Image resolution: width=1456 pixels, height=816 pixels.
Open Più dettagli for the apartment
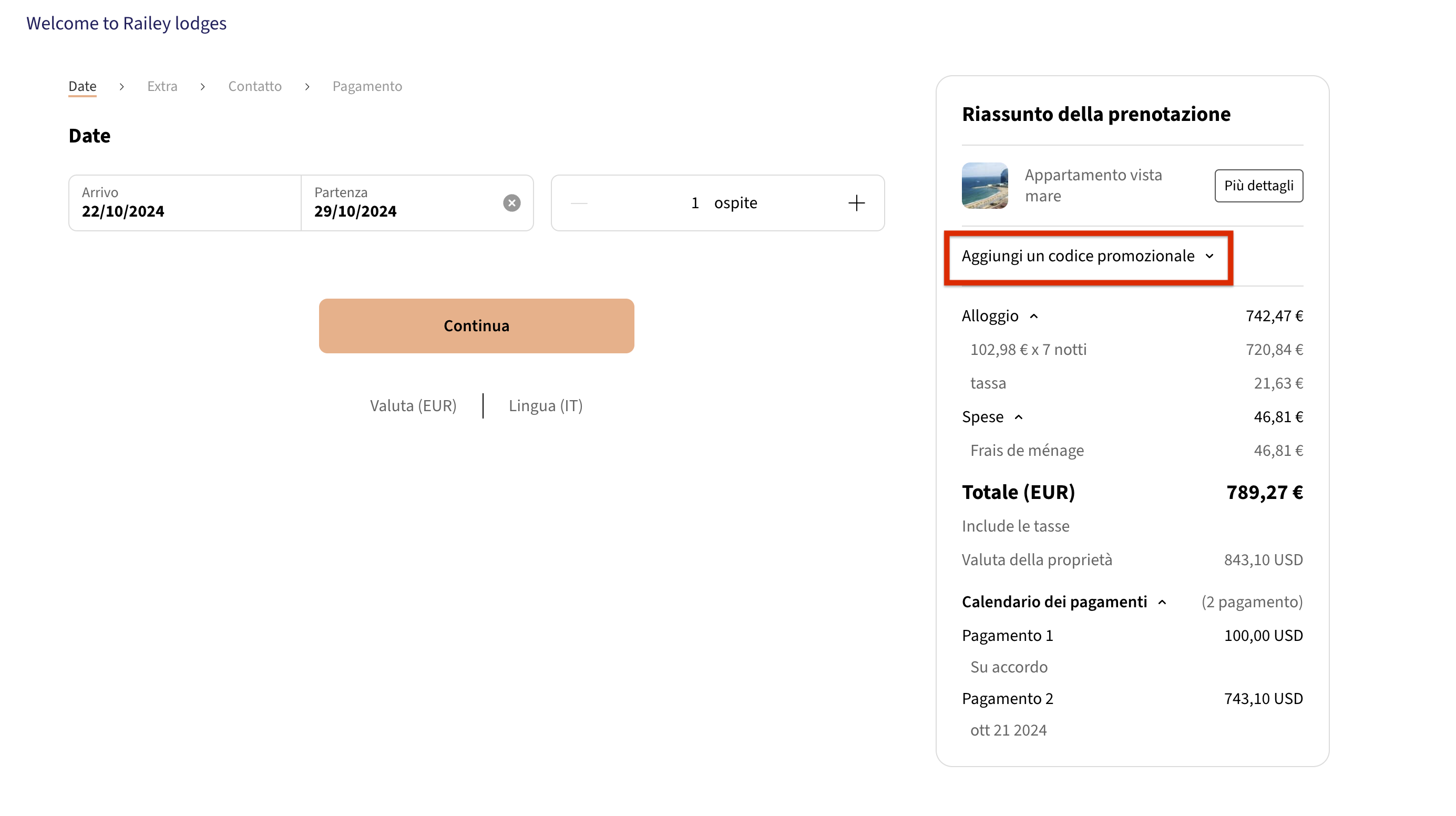pos(1258,186)
